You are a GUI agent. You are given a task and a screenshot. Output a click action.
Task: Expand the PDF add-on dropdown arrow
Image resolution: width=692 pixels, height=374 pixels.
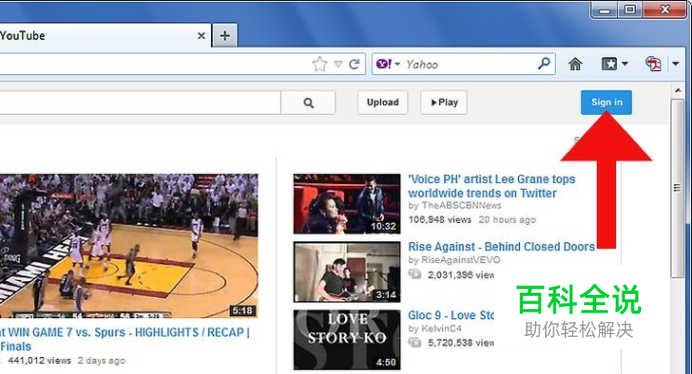click(x=676, y=64)
